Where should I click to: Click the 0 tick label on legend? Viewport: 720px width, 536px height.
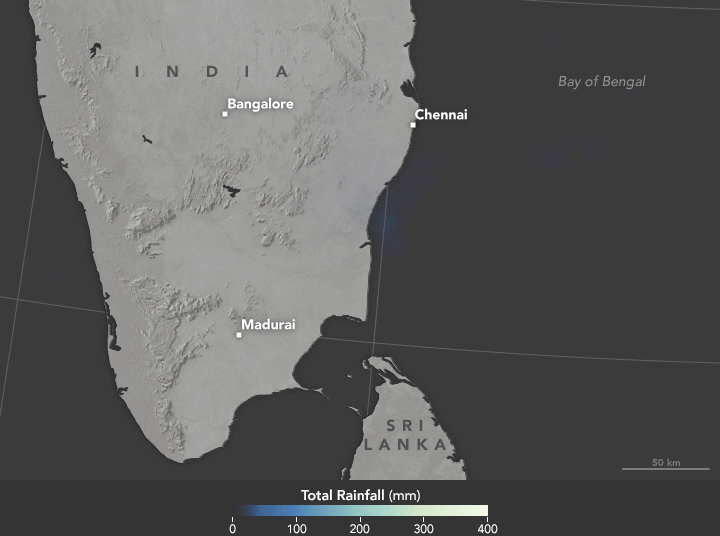tap(233, 527)
